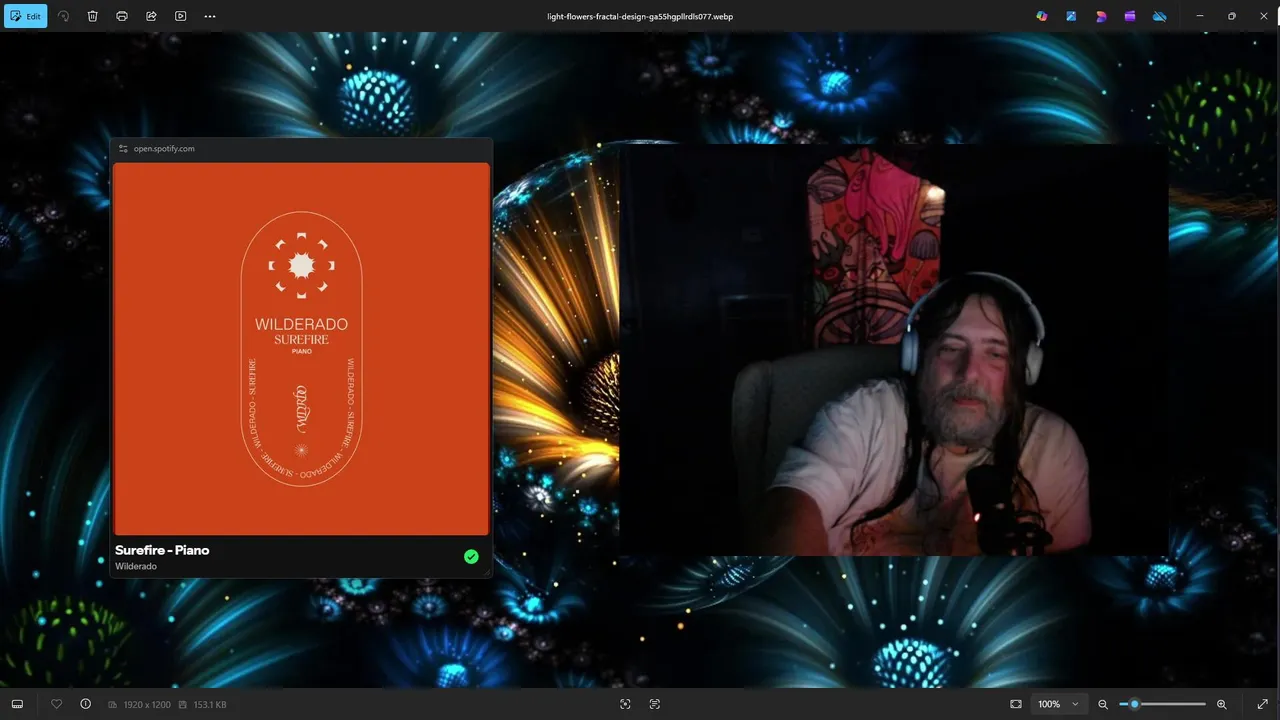This screenshot has width=1280, height=720.
Task: Start slideshow with the play icon
Action: (x=180, y=16)
